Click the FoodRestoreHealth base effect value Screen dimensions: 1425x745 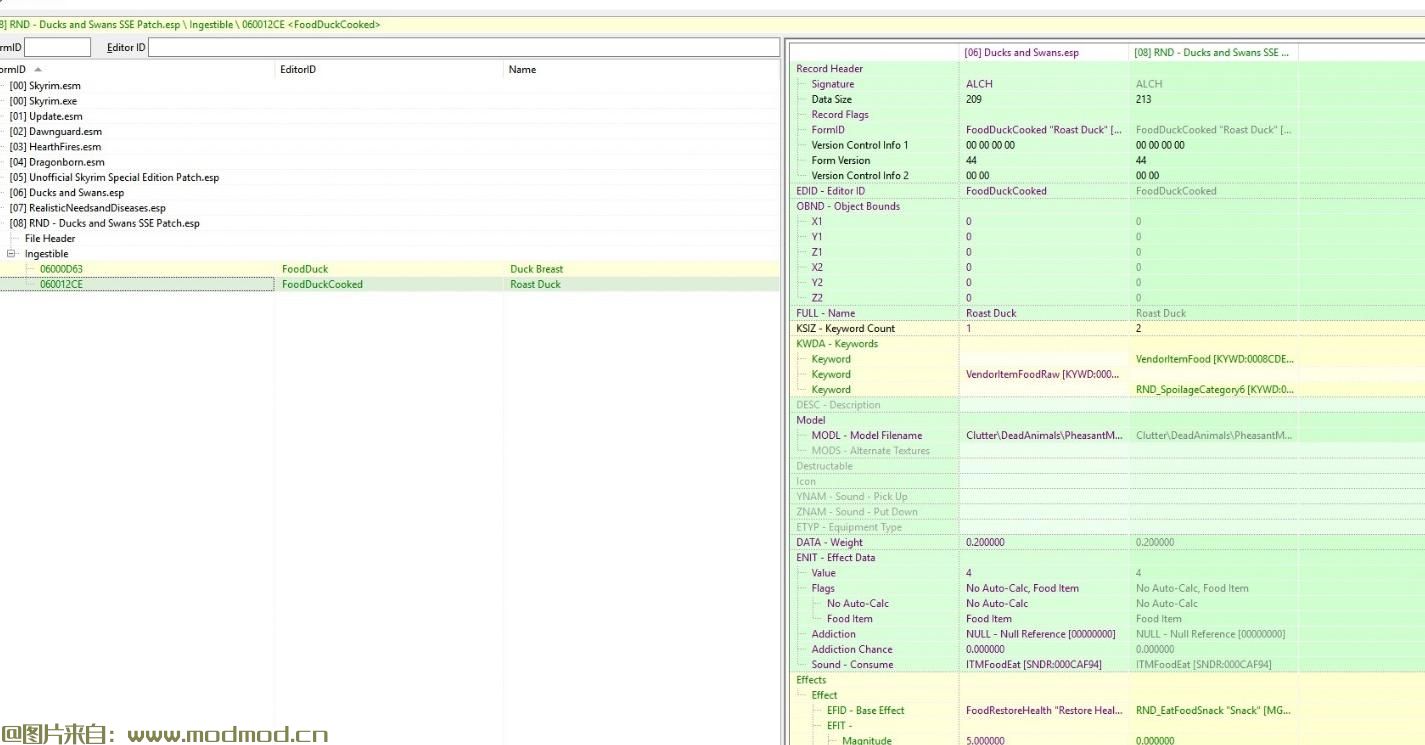click(x=1043, y=710)
